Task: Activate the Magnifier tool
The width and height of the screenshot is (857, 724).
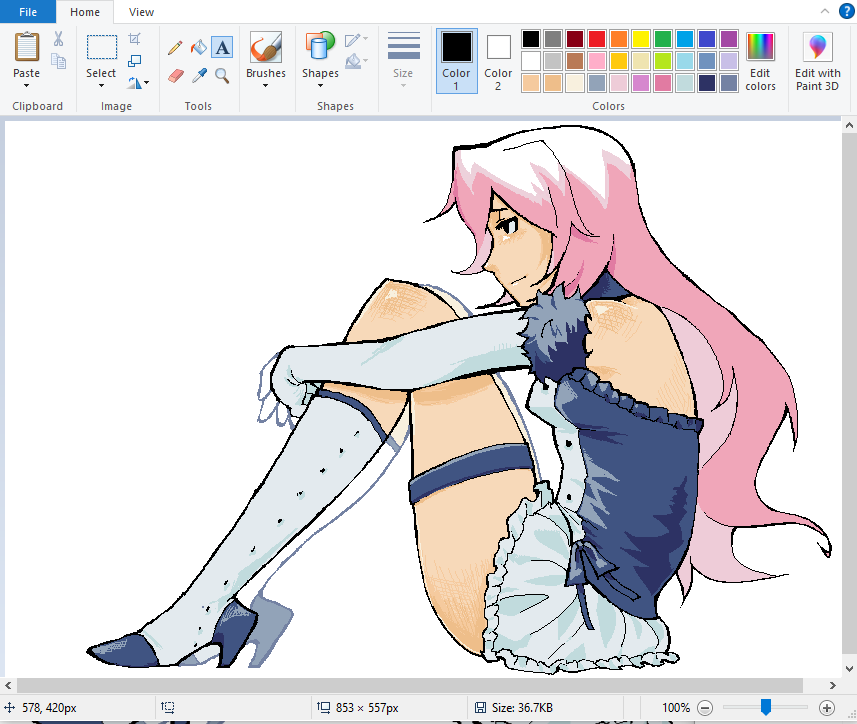Action: [222, 75]
